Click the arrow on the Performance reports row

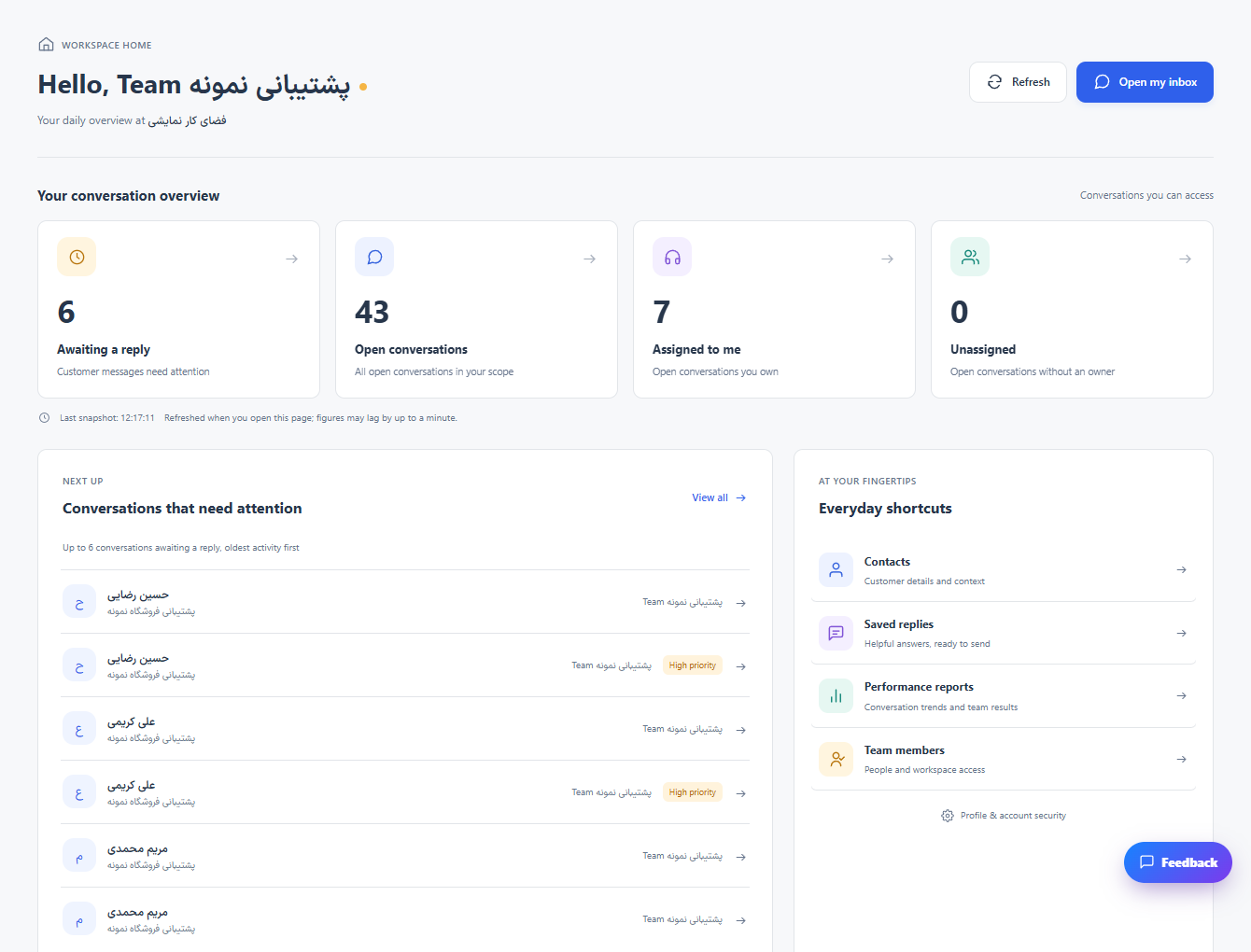coord(1182,695)
